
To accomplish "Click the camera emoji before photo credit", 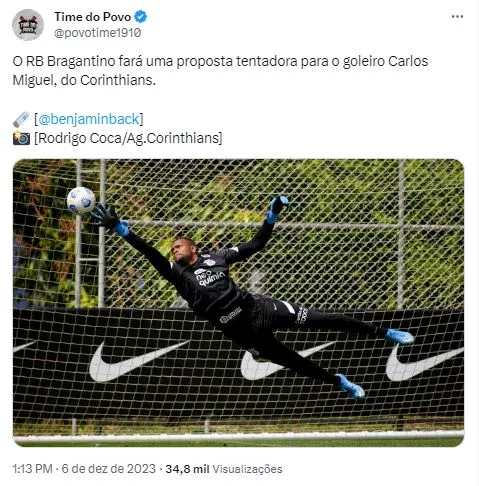I will point(21,138).
